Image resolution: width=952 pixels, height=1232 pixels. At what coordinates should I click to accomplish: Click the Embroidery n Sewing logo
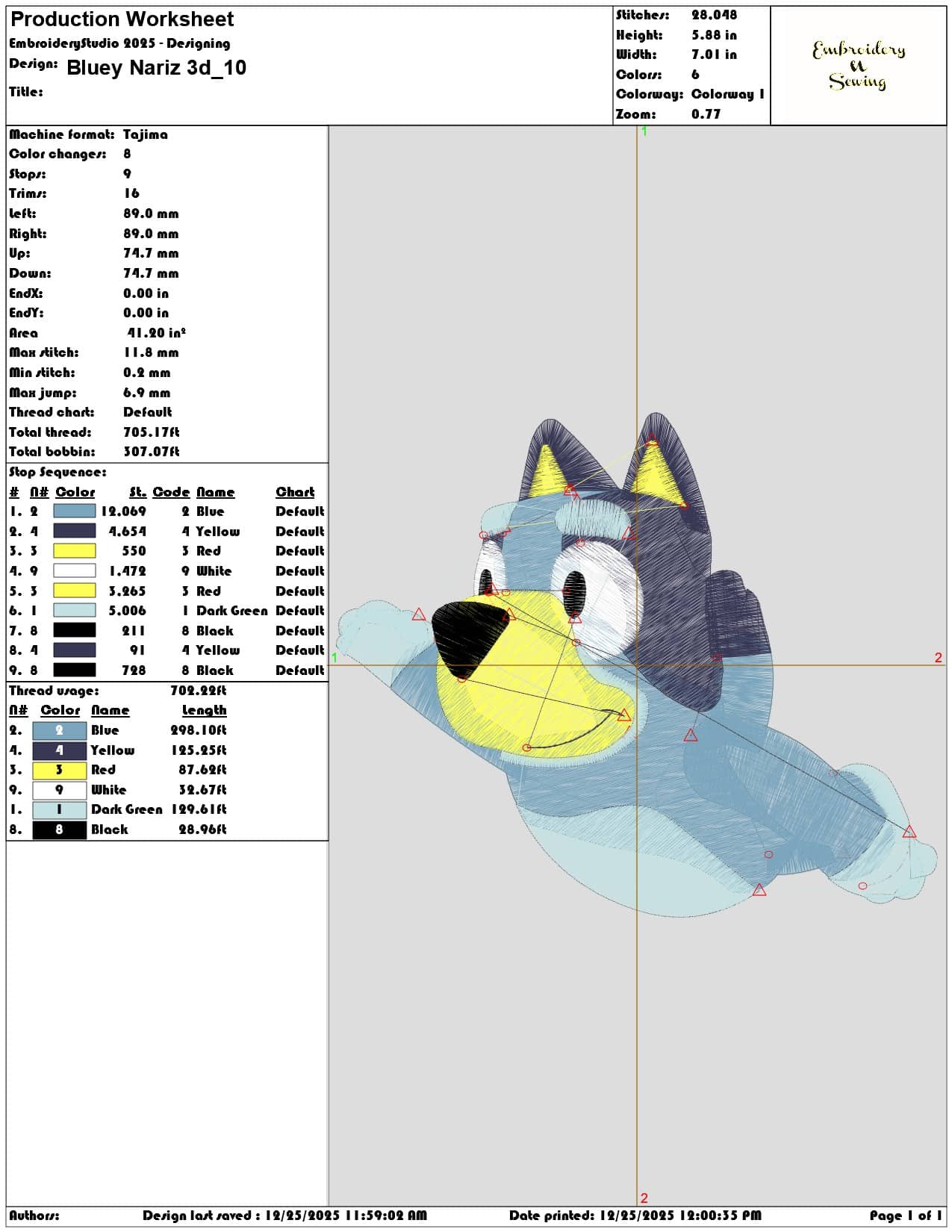859,66
